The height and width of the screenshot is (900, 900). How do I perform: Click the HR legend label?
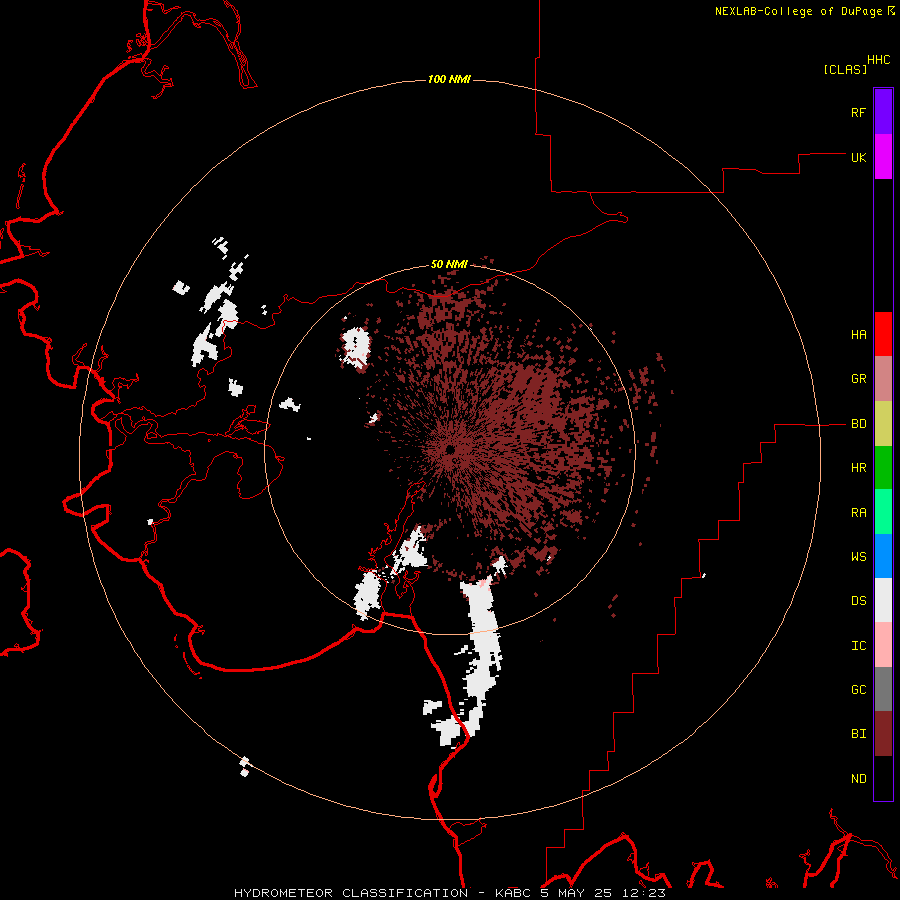click(858, 468)
